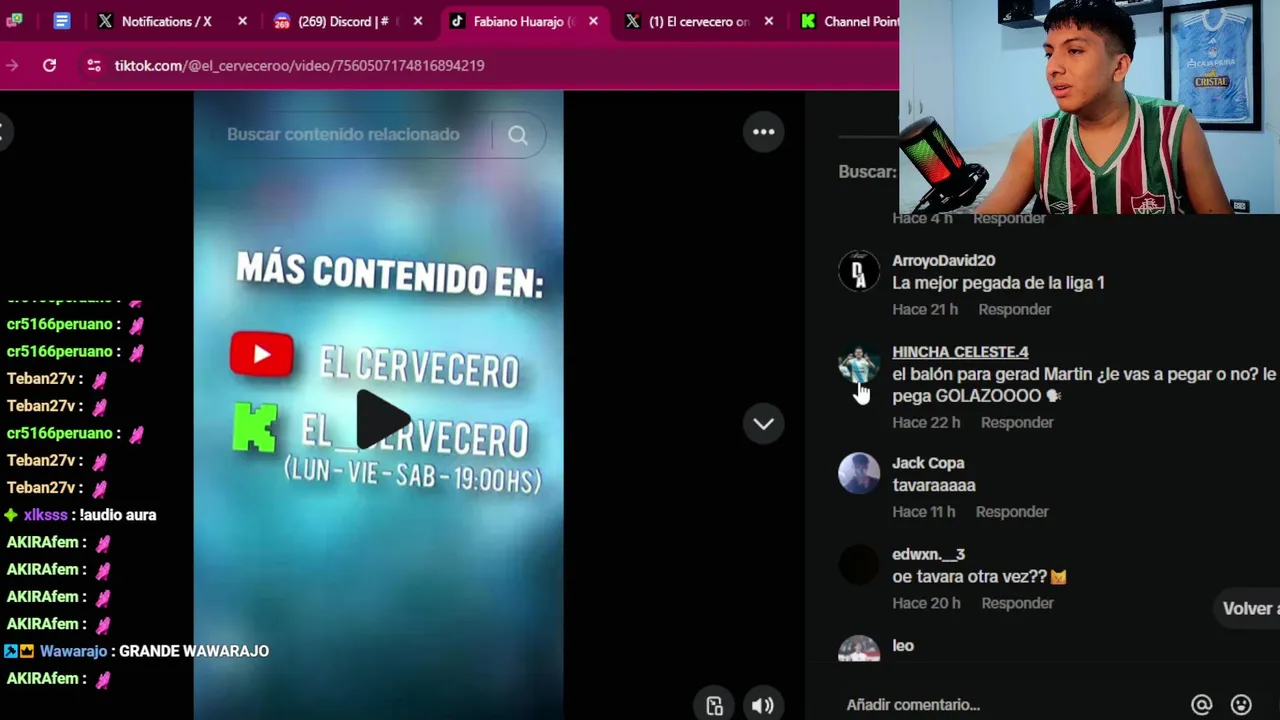Close the Notifications / X tab
Viewport: 1280px width, 720px height.
[x=242, y=21]
